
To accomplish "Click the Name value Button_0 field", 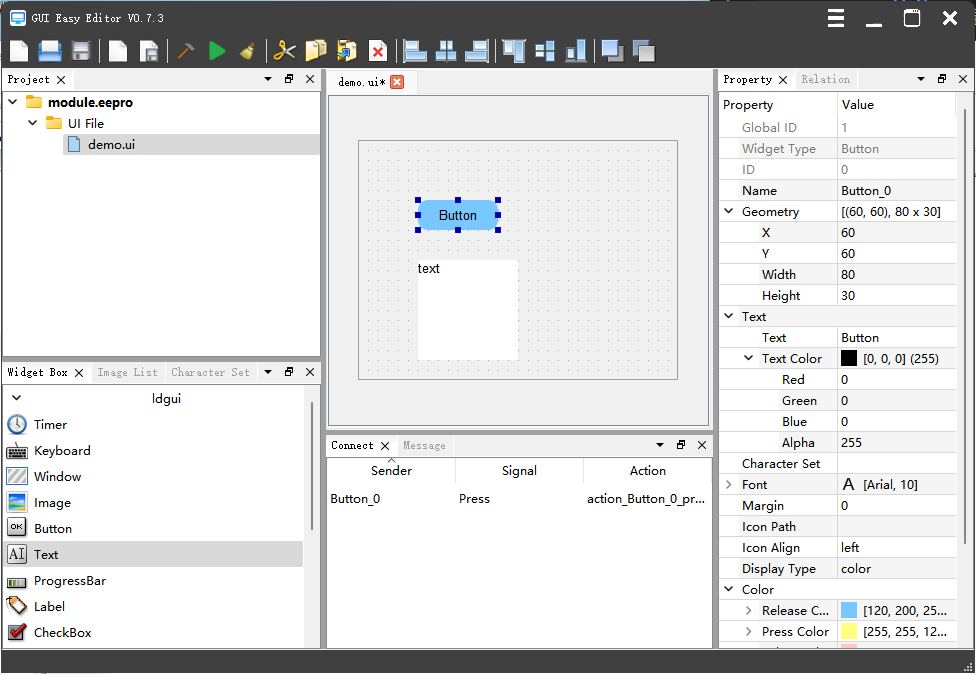I will pos(896,190).
